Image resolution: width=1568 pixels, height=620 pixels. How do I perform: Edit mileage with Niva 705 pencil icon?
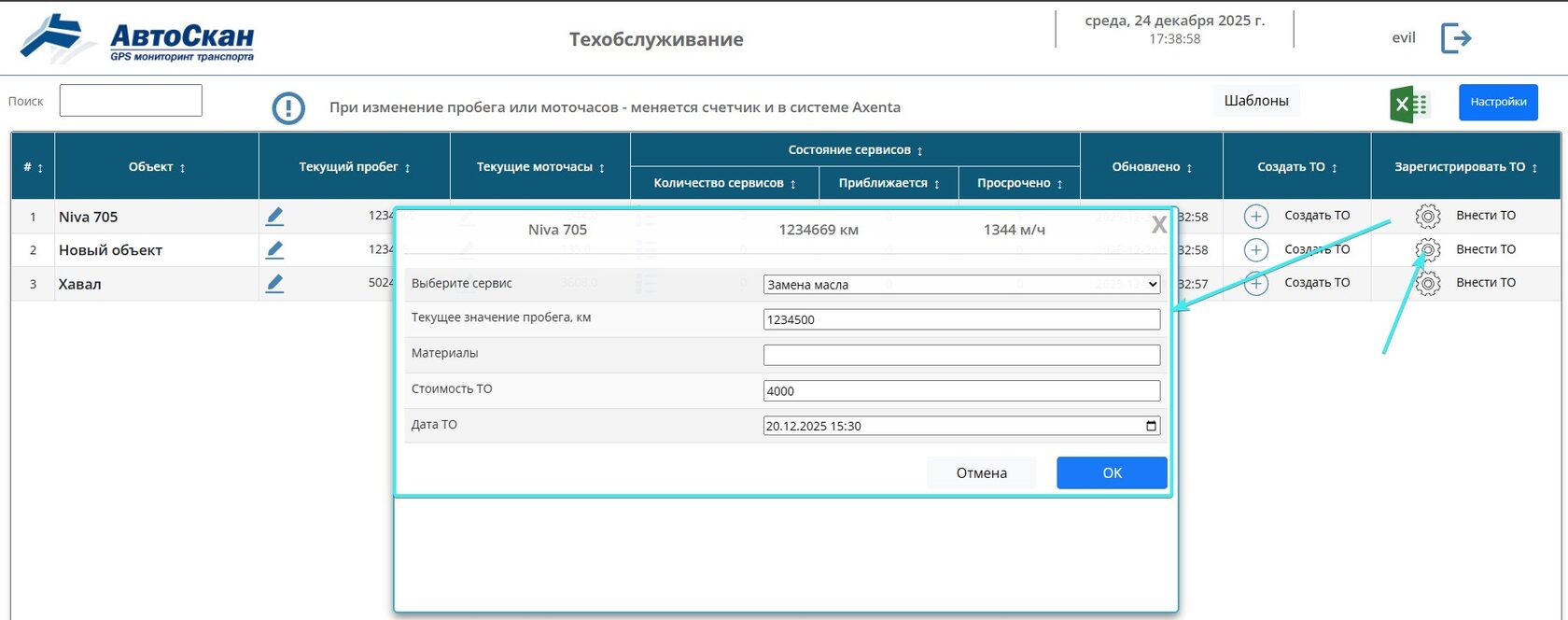(274, 217)
